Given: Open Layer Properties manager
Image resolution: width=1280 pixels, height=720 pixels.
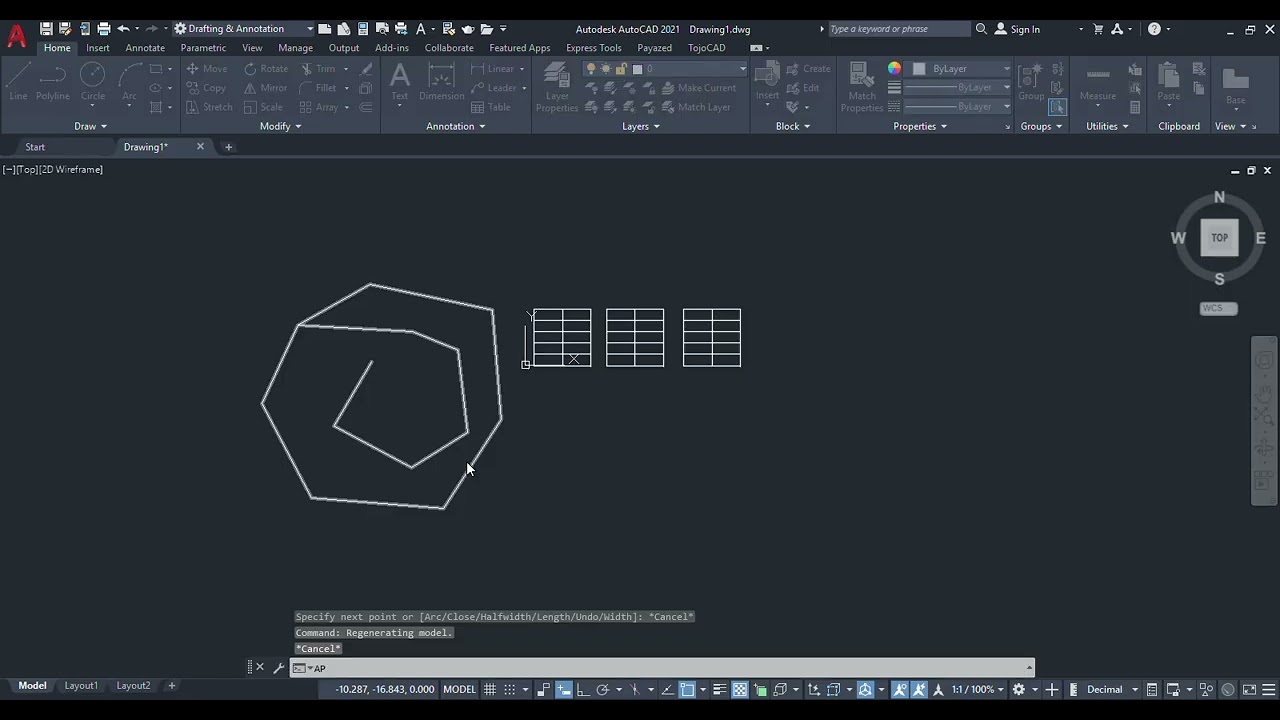Looking at the screenshot, I should coord(557,86).
